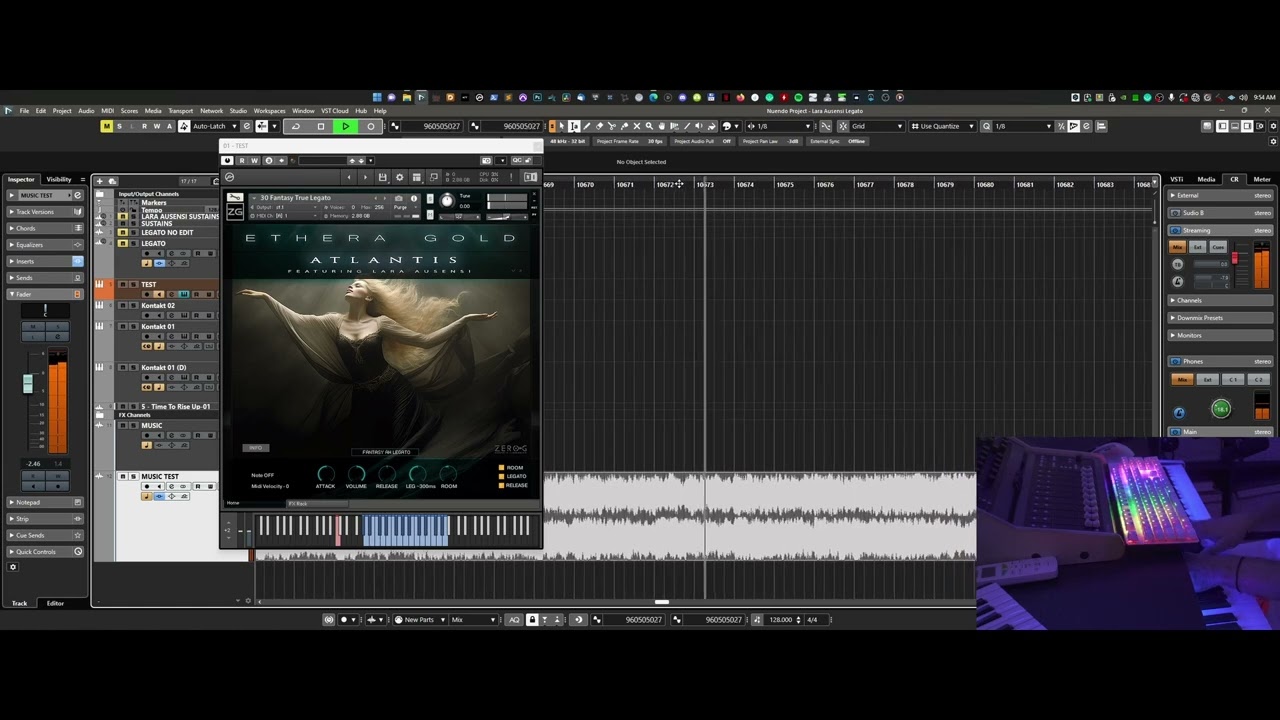Select the Draw pencil tool

pyautogui.click(x=587, y=126)
